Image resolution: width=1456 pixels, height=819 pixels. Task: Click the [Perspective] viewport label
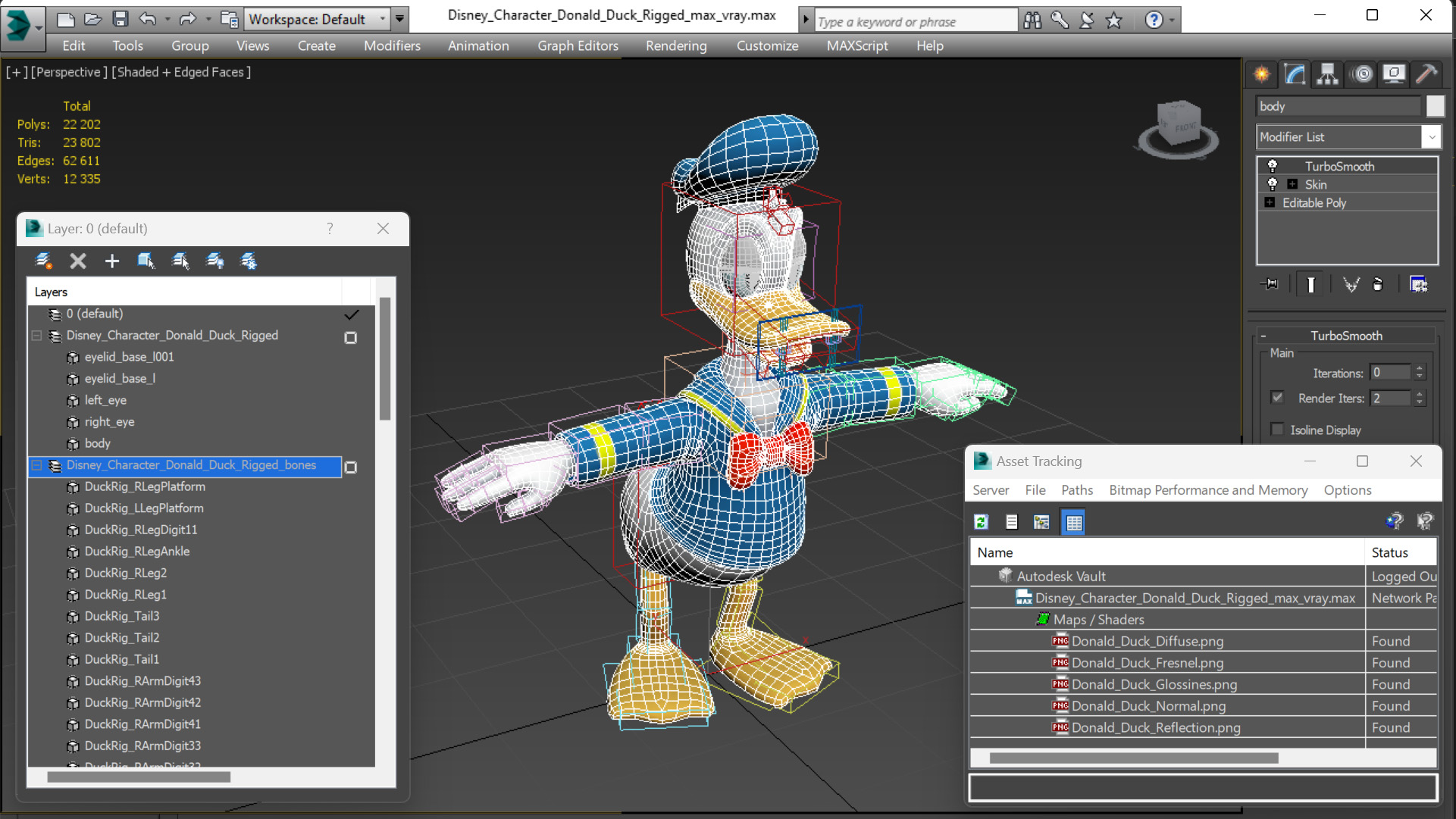[69, 72]
